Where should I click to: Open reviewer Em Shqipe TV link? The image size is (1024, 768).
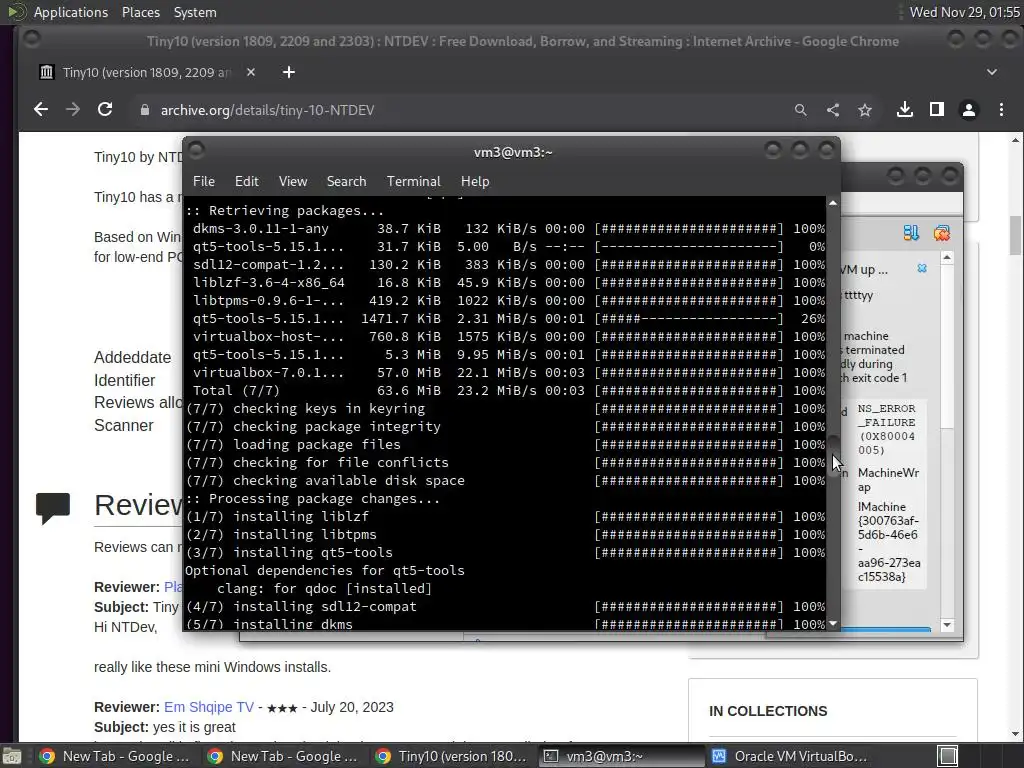209,707
